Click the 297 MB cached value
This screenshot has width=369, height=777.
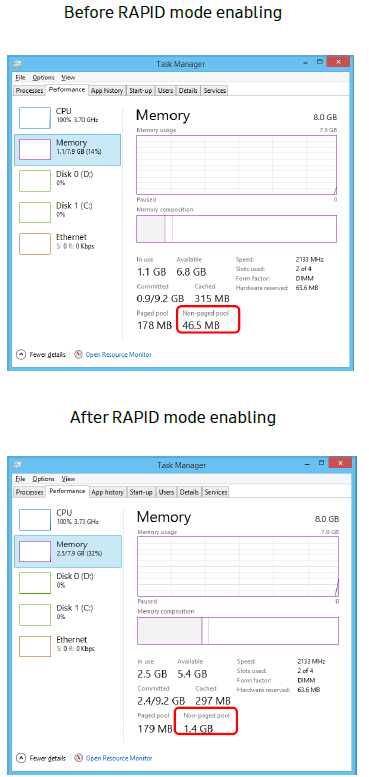(213, 701)
